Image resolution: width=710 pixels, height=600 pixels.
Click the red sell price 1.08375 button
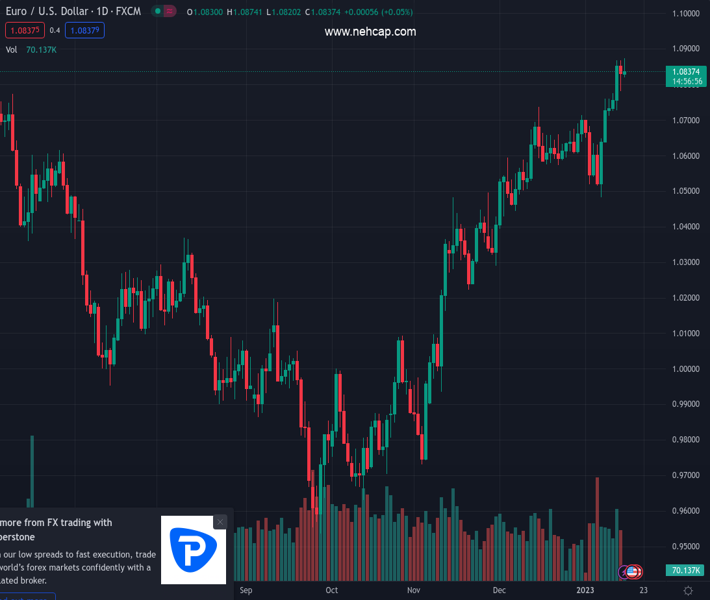24,30
